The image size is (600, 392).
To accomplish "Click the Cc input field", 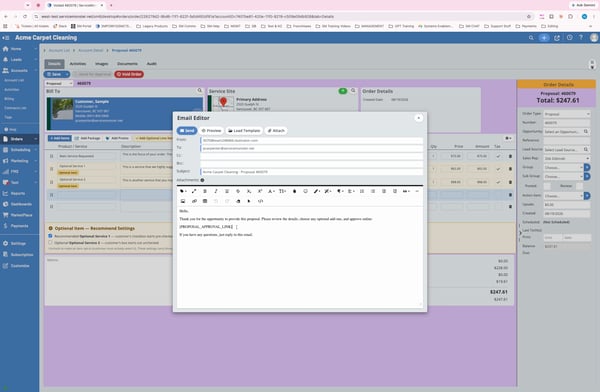I will pos(311,156).
